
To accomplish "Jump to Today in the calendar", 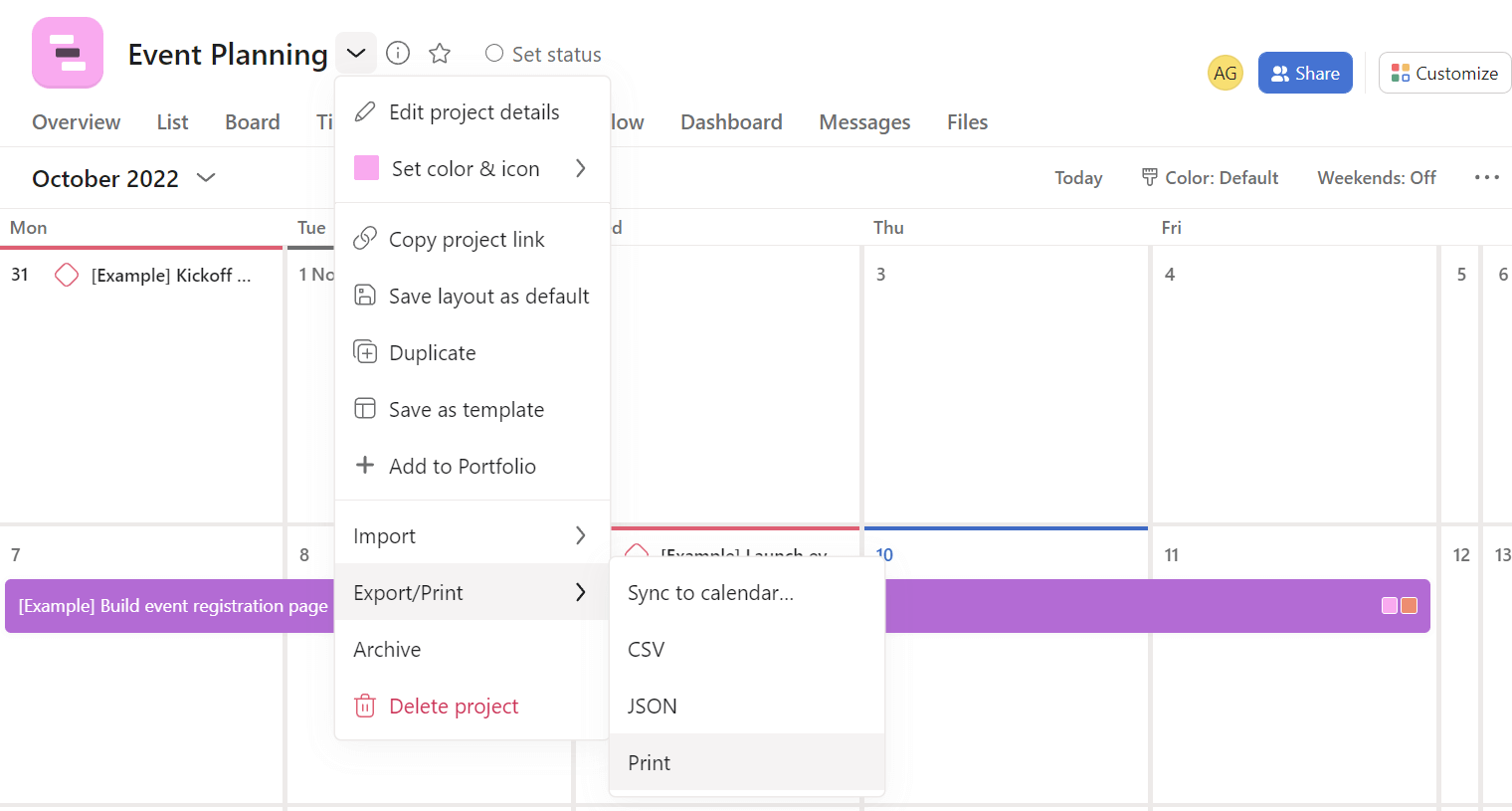I will 1078,177.
